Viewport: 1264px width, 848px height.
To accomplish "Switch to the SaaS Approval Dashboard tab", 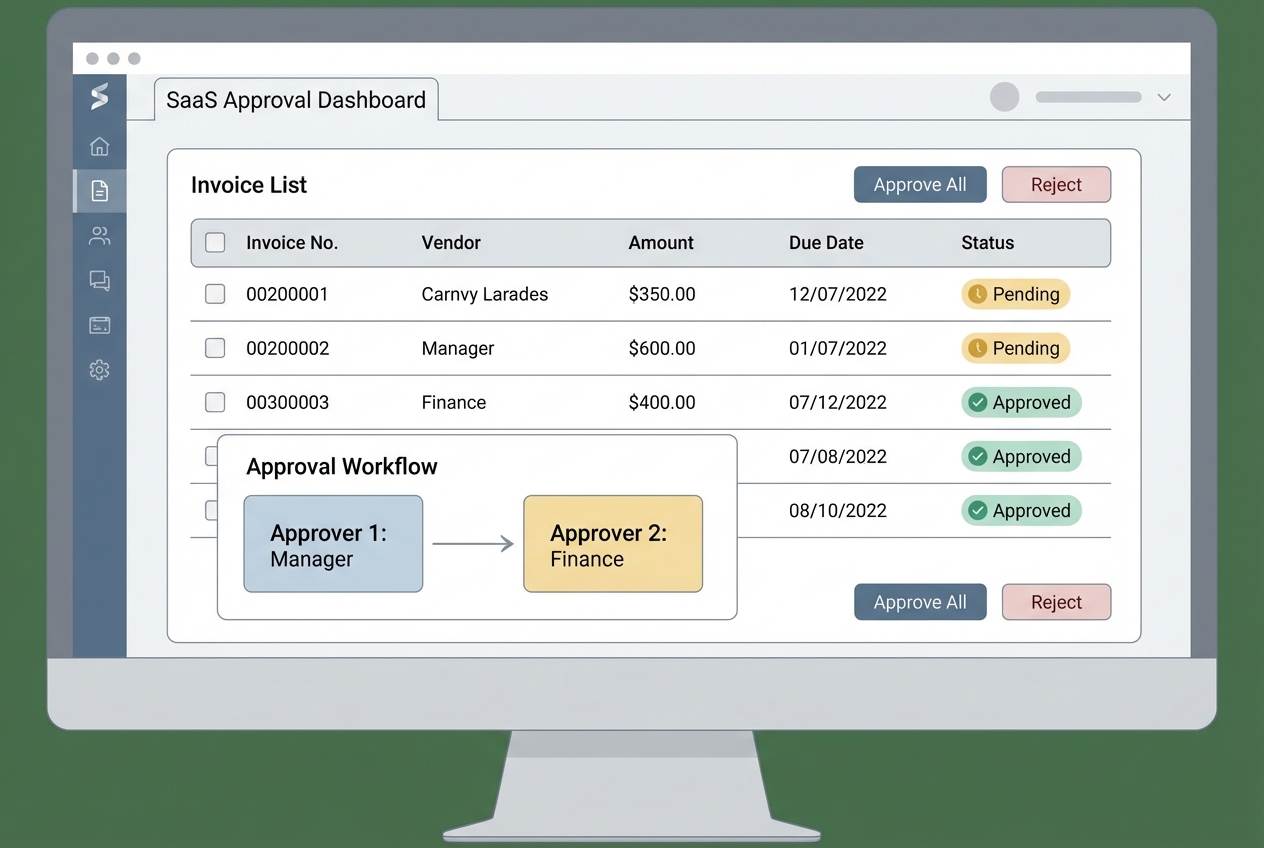I will tap(295, 100).
